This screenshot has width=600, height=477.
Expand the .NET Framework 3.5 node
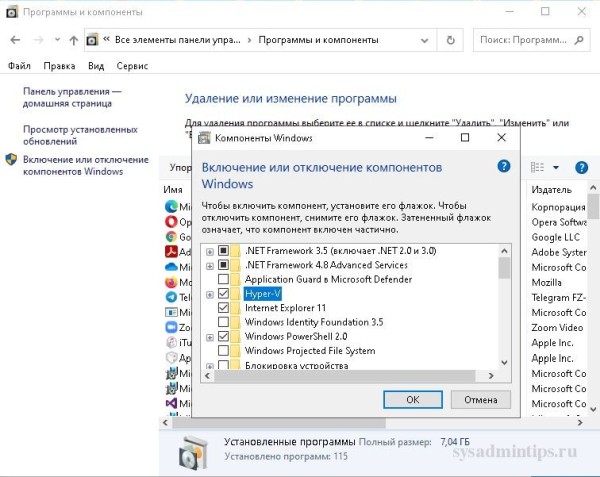click(210, 252)
